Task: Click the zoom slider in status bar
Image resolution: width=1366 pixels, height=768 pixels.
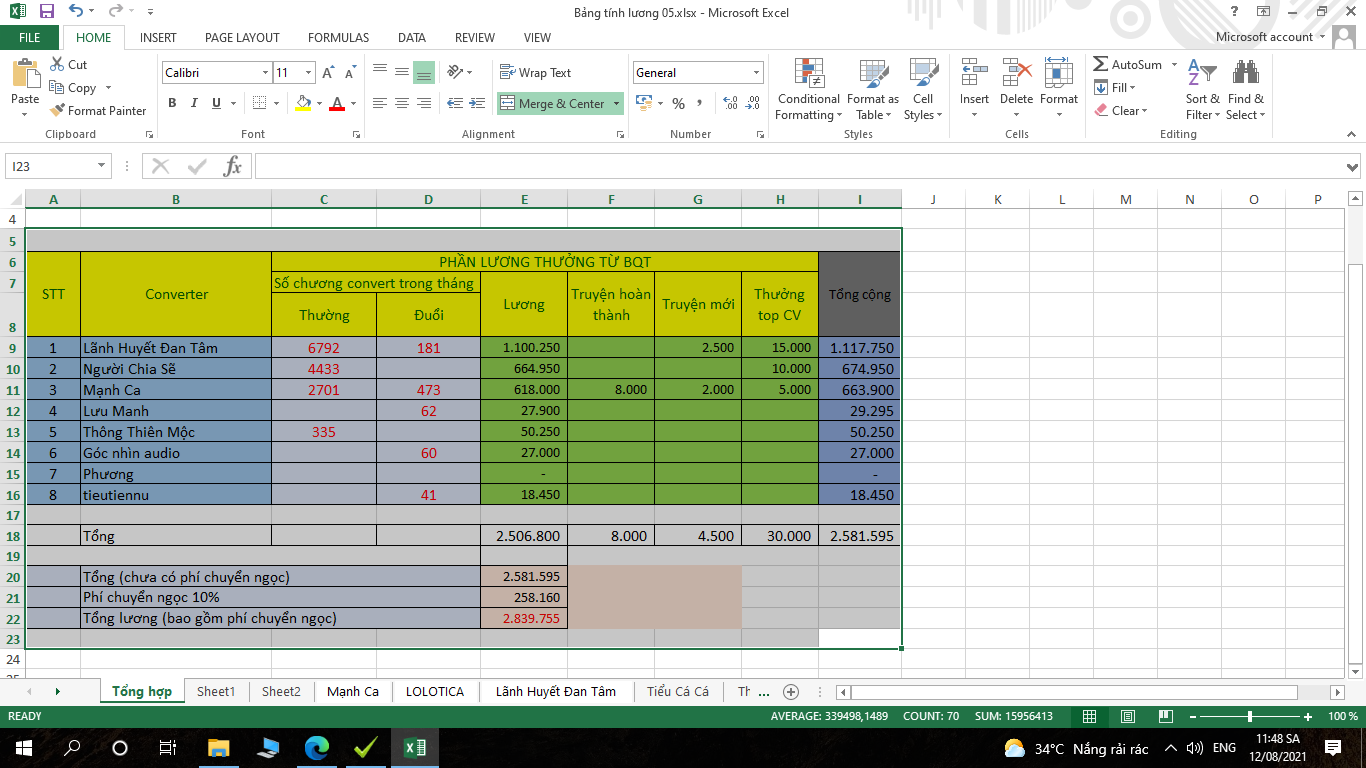Action: pos(1250,717)
